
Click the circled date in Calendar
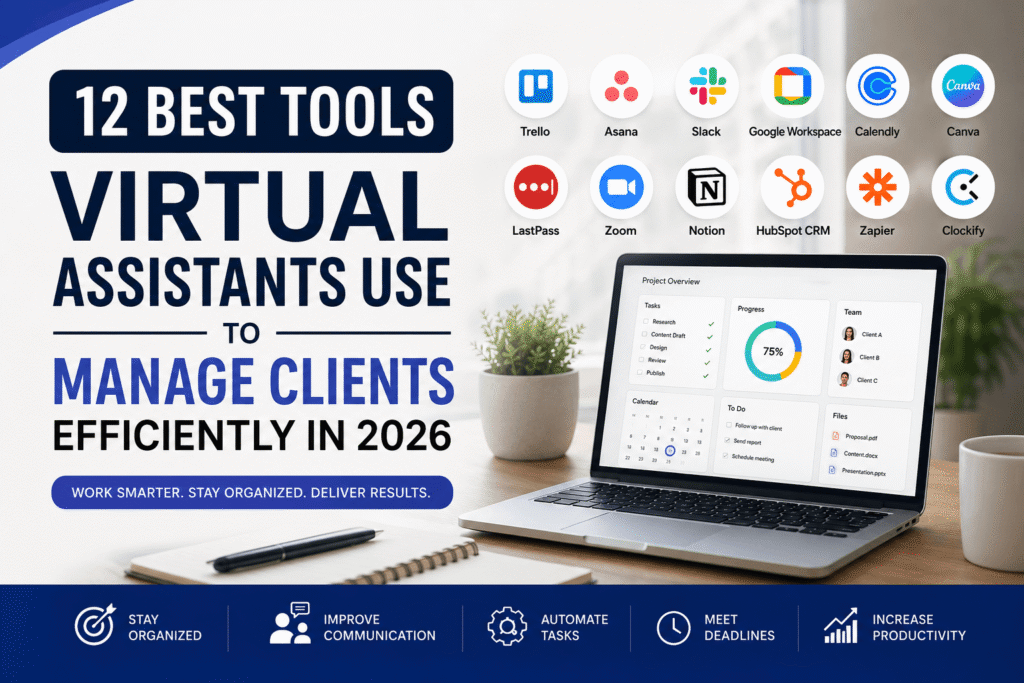[x=669, y=451]
